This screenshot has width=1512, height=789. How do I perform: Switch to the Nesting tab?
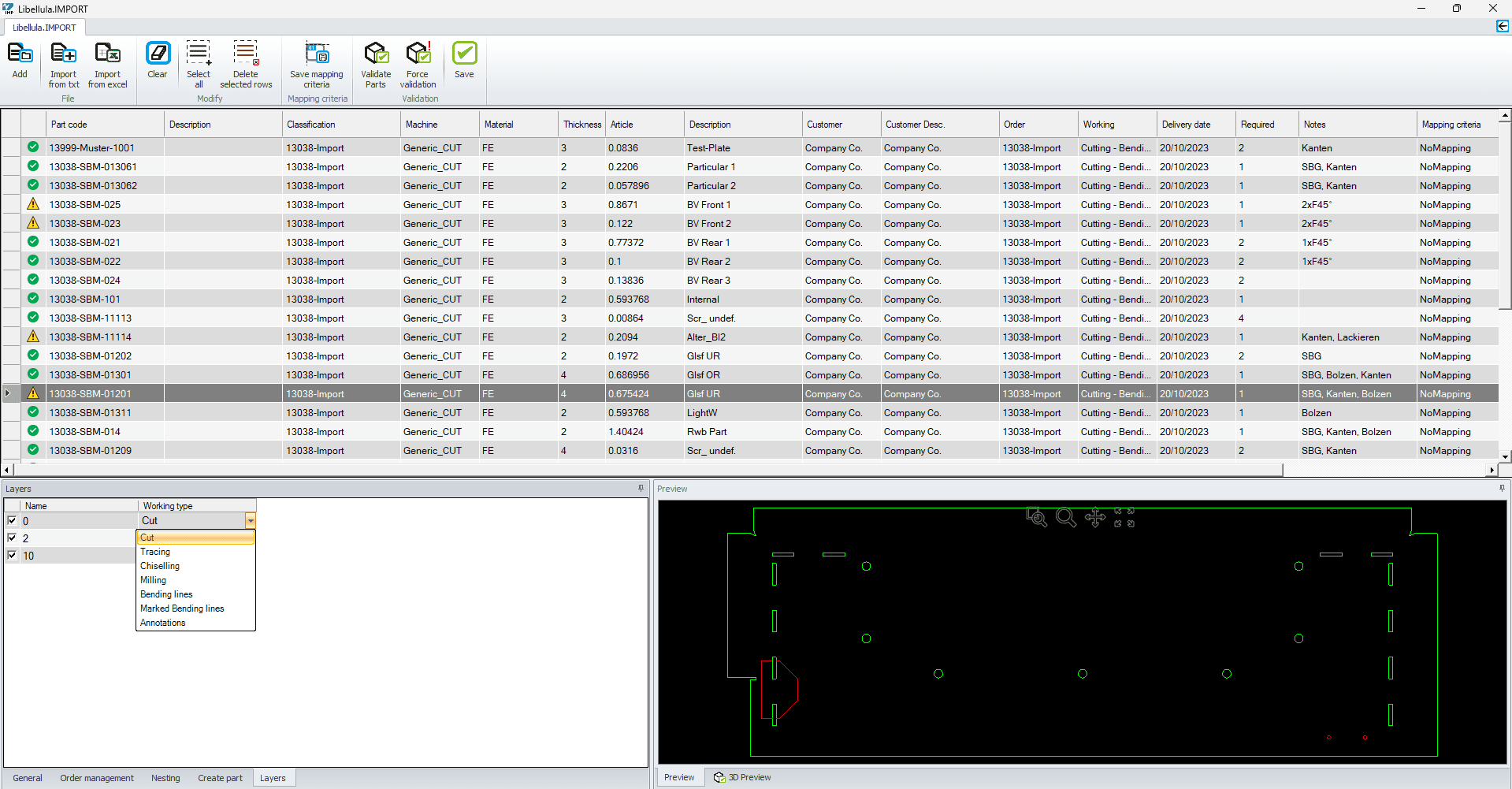pos(165,778)
